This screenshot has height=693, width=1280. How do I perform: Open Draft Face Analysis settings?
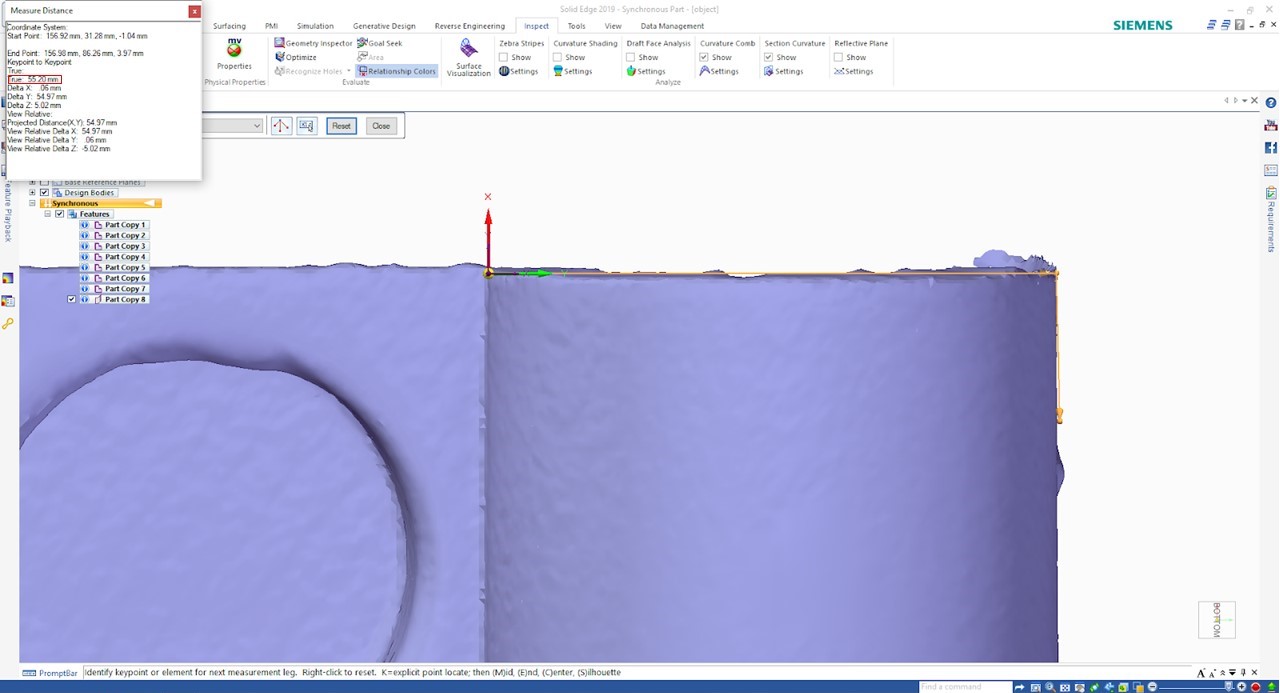[645, 71]
